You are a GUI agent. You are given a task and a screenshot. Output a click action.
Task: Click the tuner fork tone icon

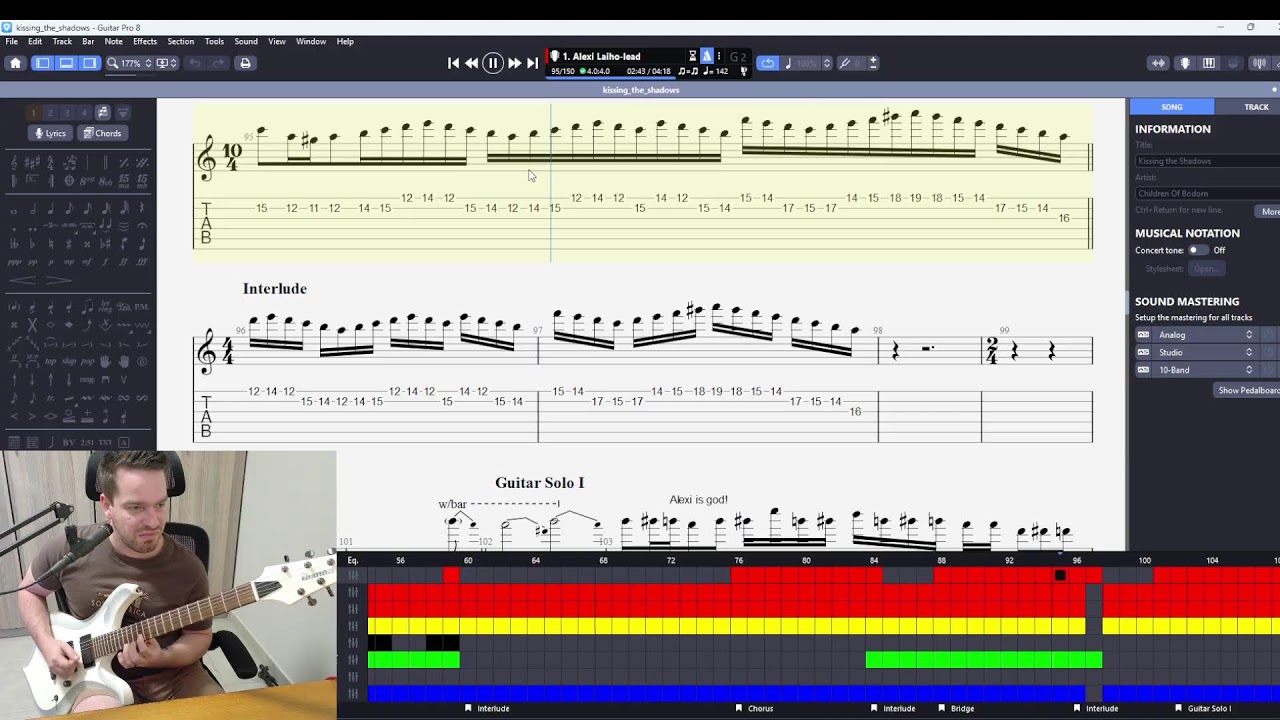point(847,63)
